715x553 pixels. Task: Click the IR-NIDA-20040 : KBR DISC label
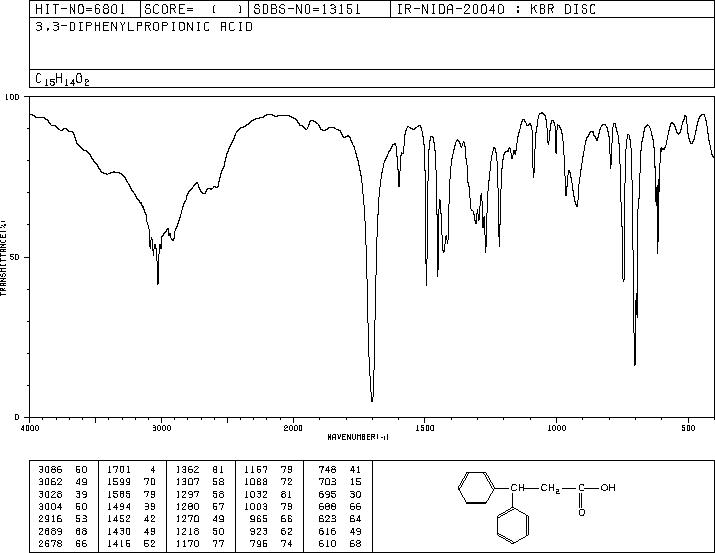coord(496,9)
